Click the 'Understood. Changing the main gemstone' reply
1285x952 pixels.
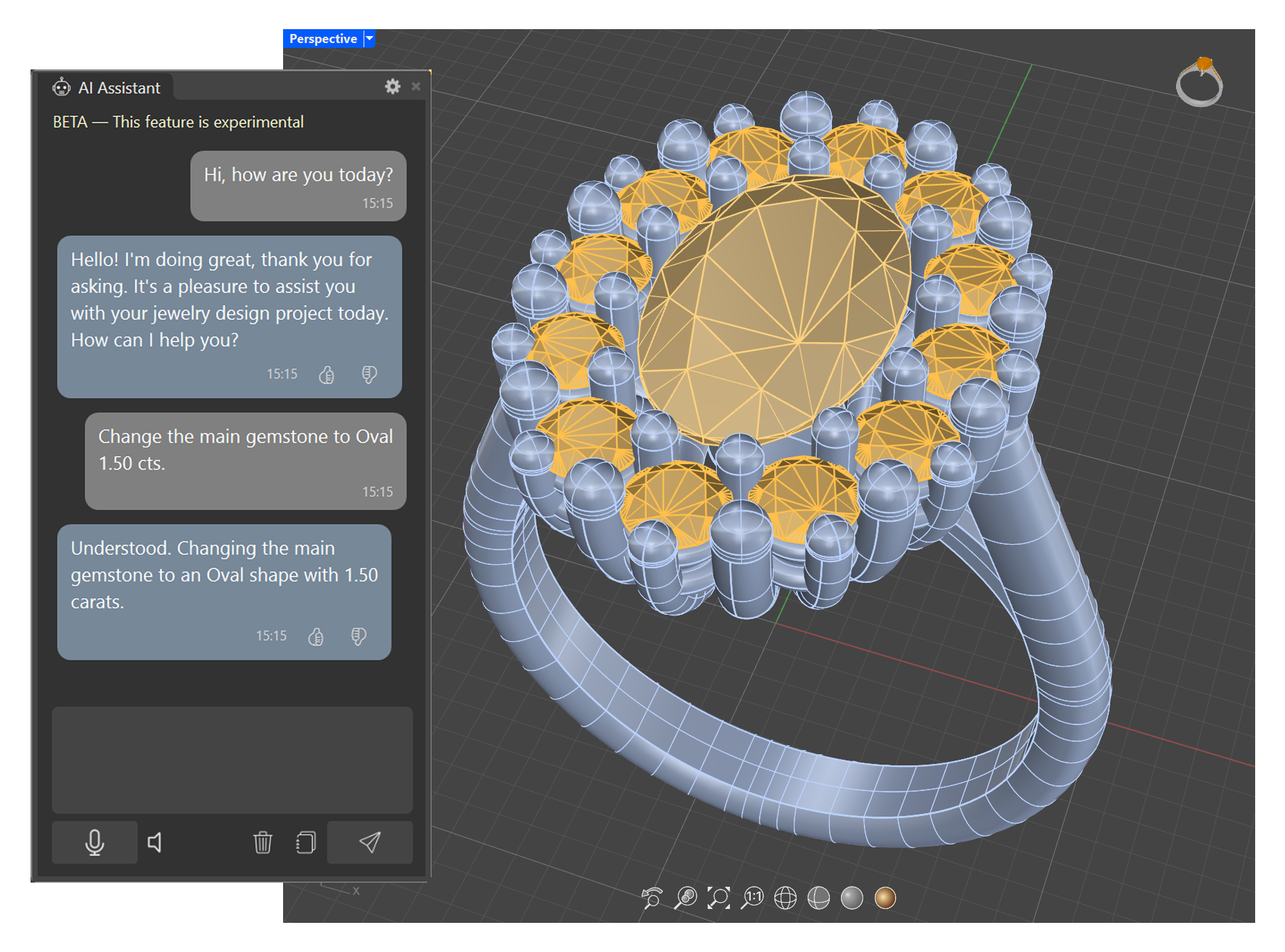224,592
